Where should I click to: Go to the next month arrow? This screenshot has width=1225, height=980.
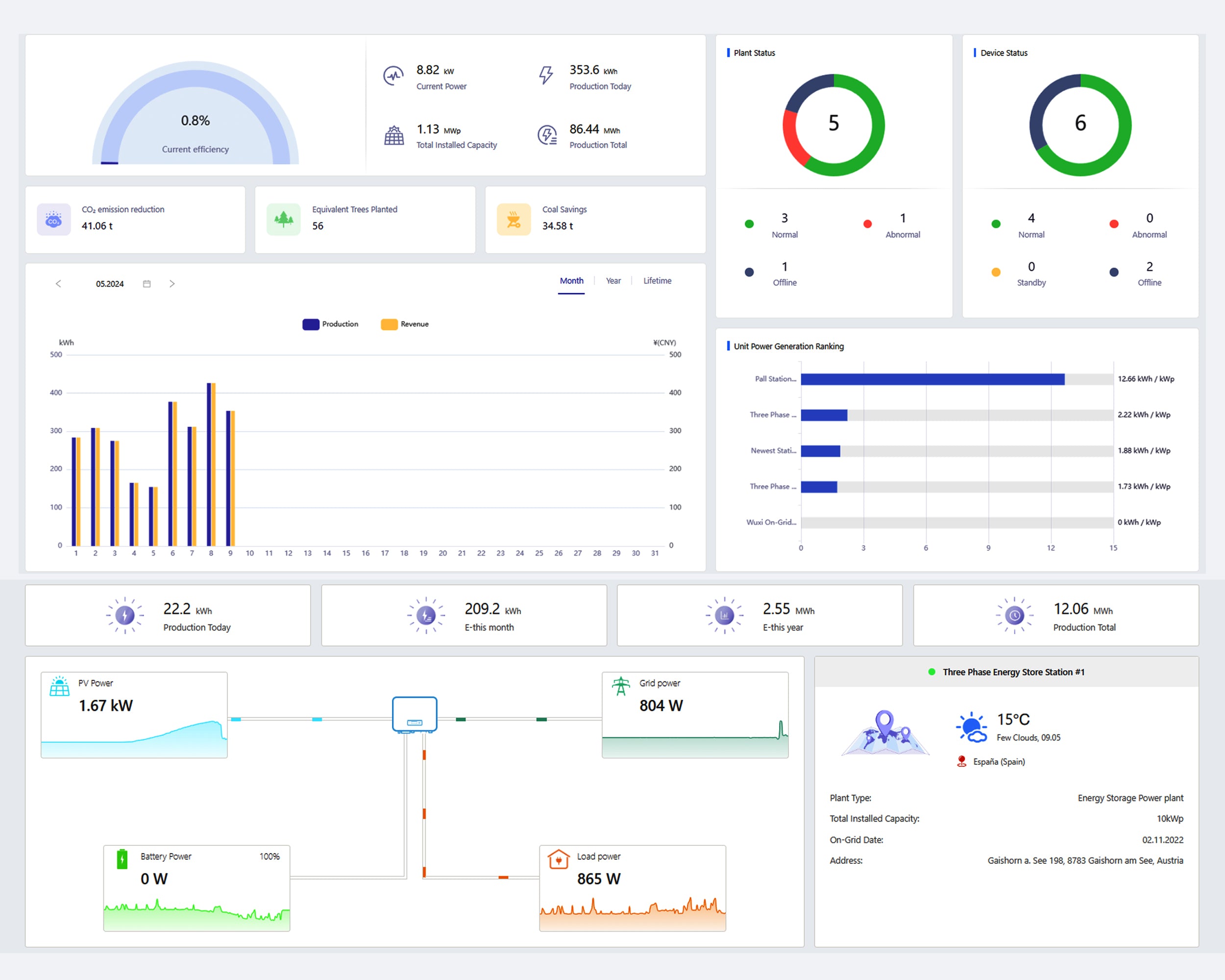172,284
